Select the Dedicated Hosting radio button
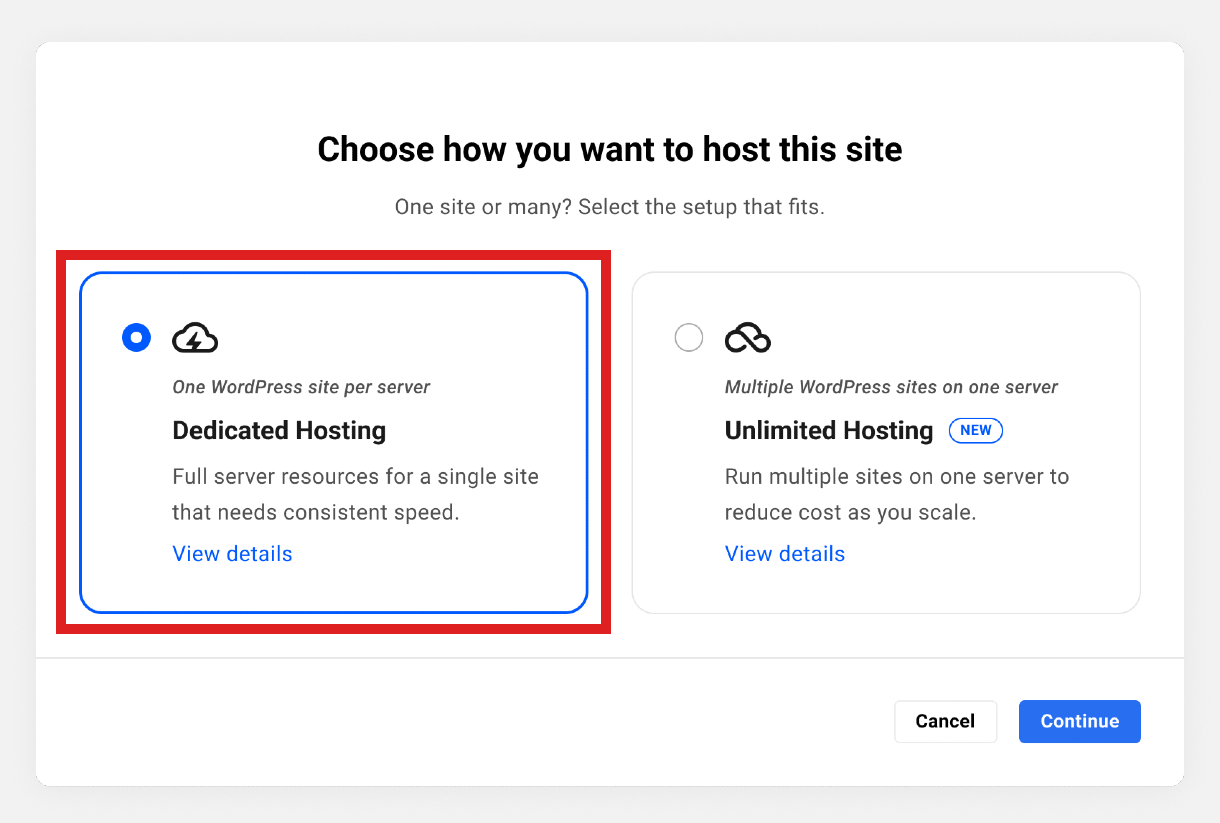Image resolution: width=1220 pixels, height=823 pixels. pyautogui.click(x=136, y=338)
